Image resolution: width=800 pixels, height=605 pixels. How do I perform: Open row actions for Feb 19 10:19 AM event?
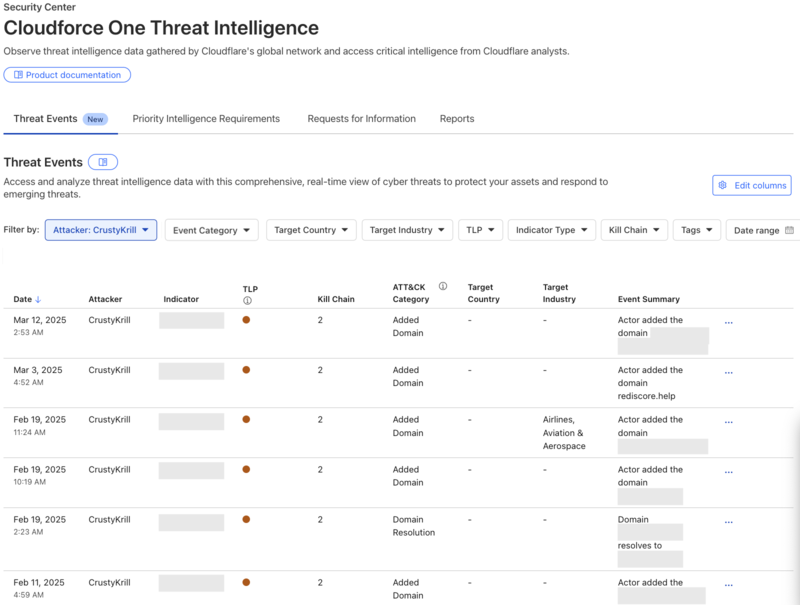tap(728, 472)
